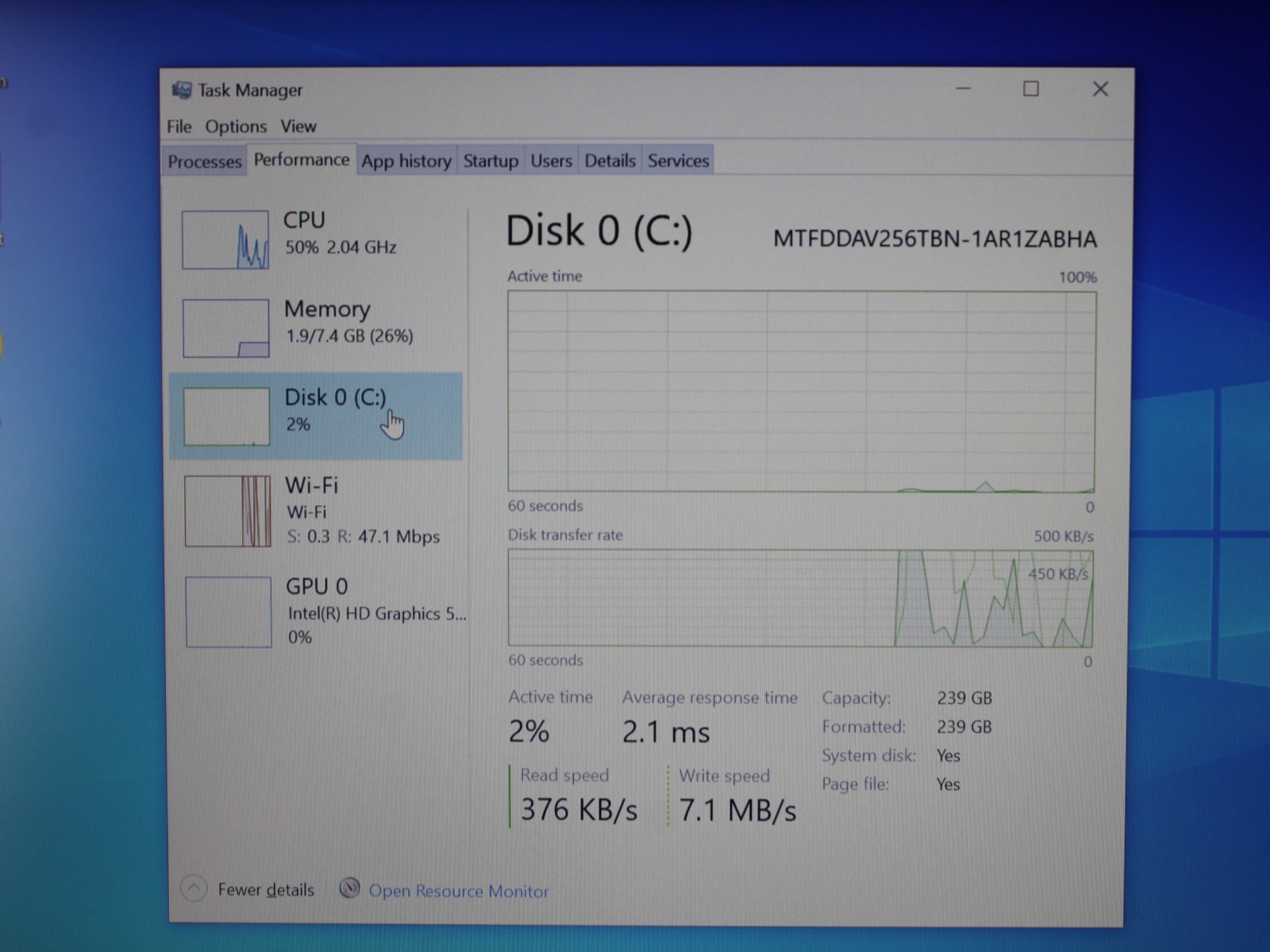Click the 376 KB/s read speed value
The height and width of the screenshot is (952, 1270).
click(579, 810)
